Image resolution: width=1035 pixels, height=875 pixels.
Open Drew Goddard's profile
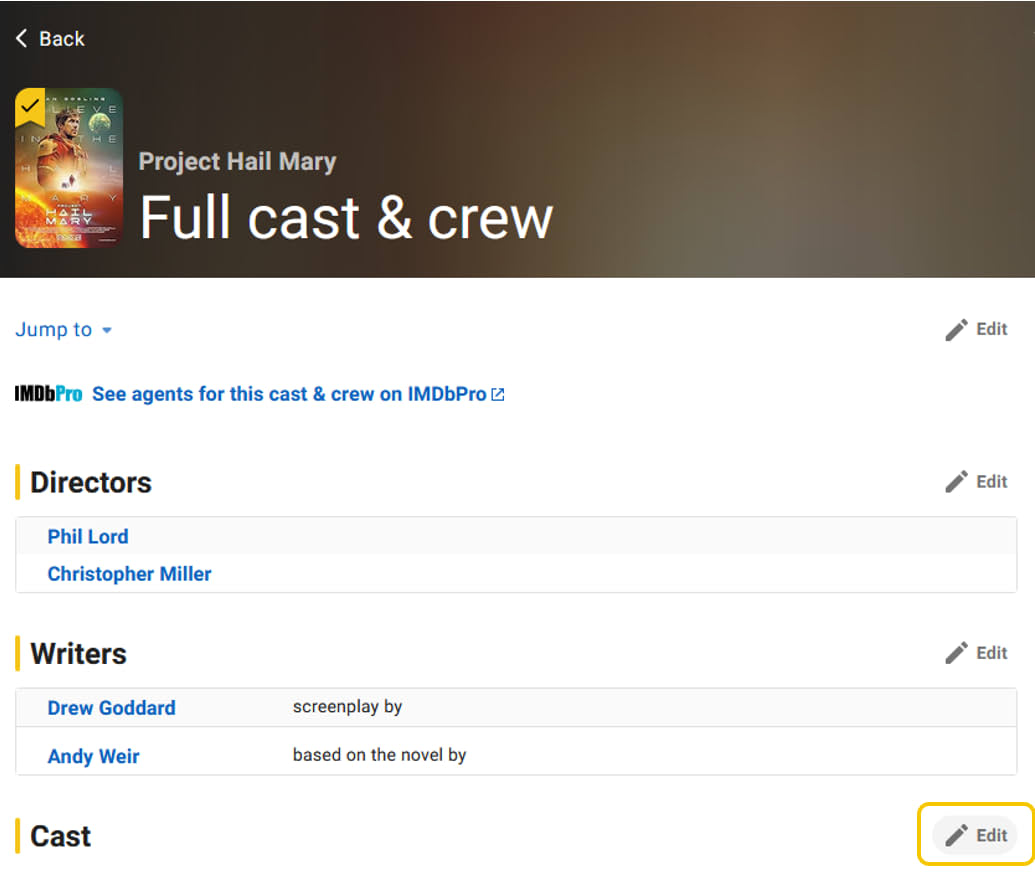(111, 708)
